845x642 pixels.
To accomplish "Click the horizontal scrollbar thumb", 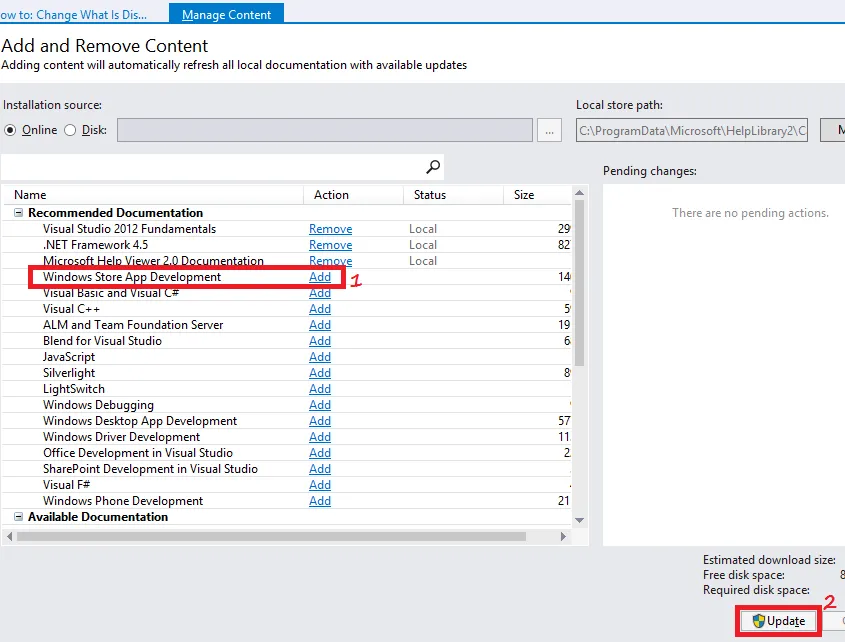I will click(x=272, y=536).
